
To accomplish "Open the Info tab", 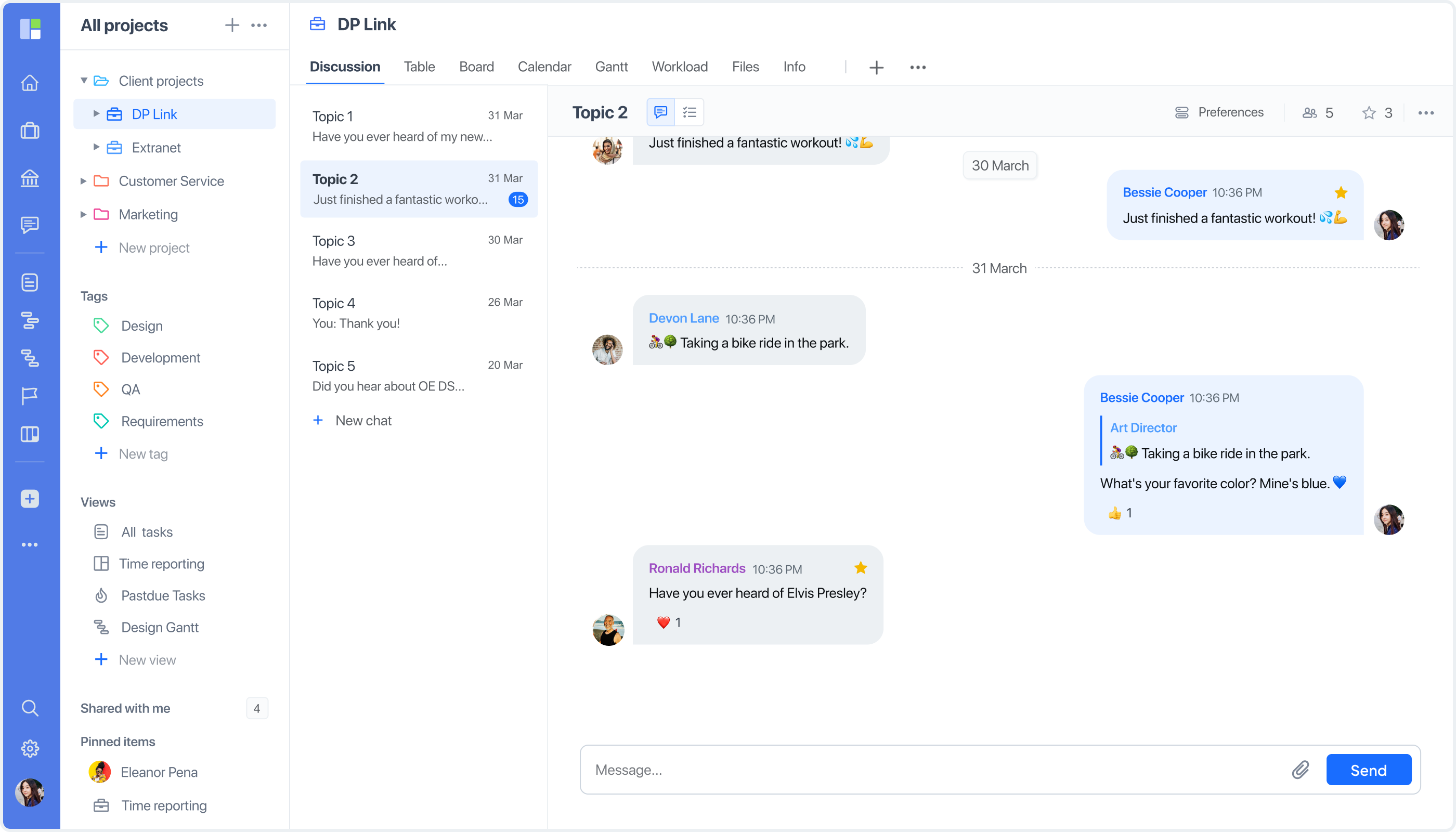I will click(794, 67).
